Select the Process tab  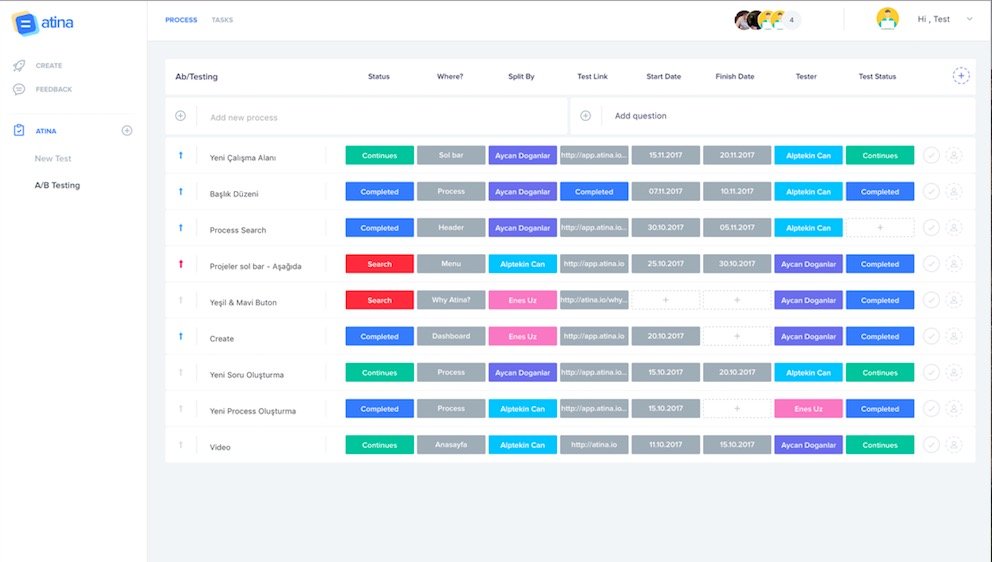click(181, 20)
